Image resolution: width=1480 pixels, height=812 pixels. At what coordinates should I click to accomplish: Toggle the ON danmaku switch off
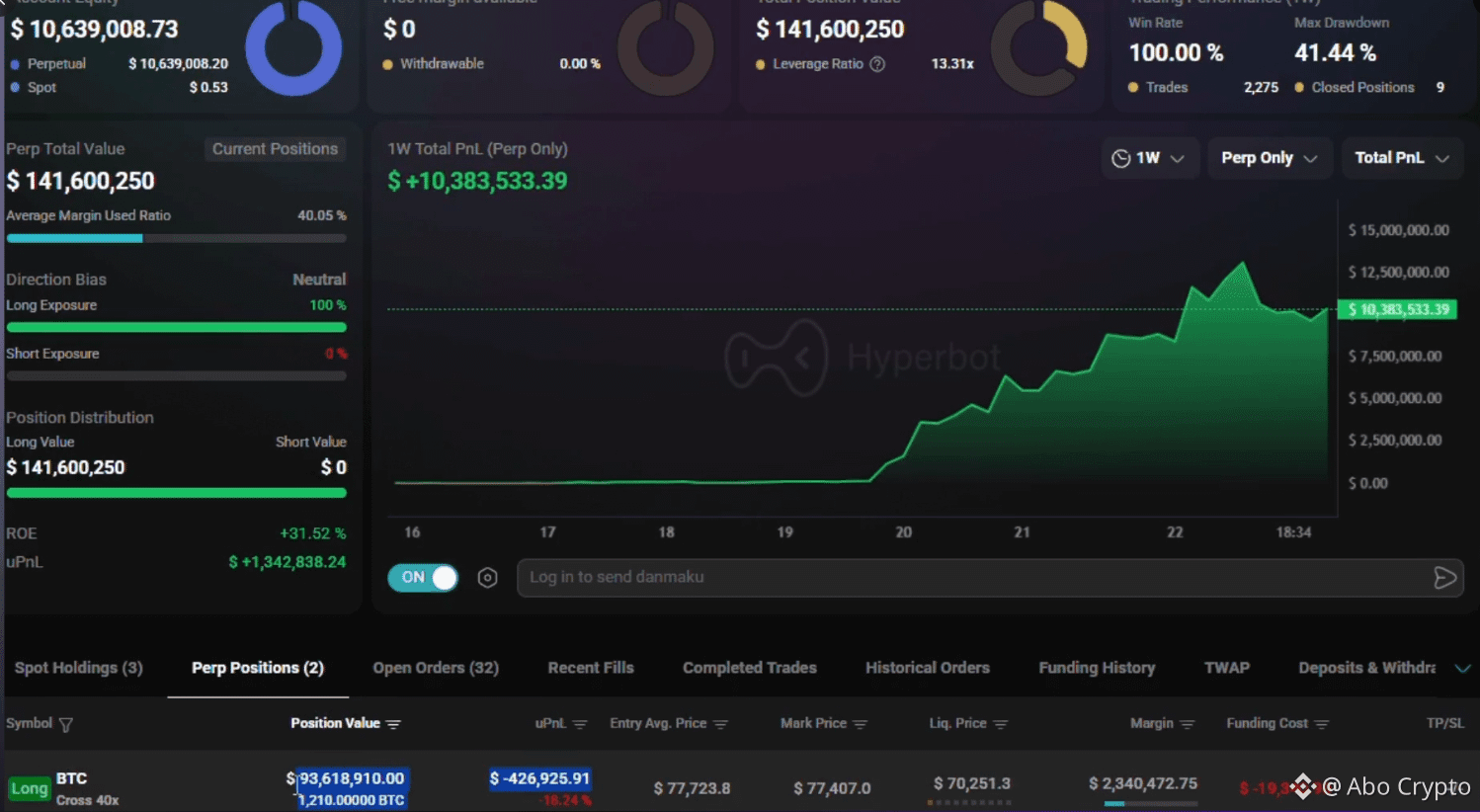tap(423, 578)
